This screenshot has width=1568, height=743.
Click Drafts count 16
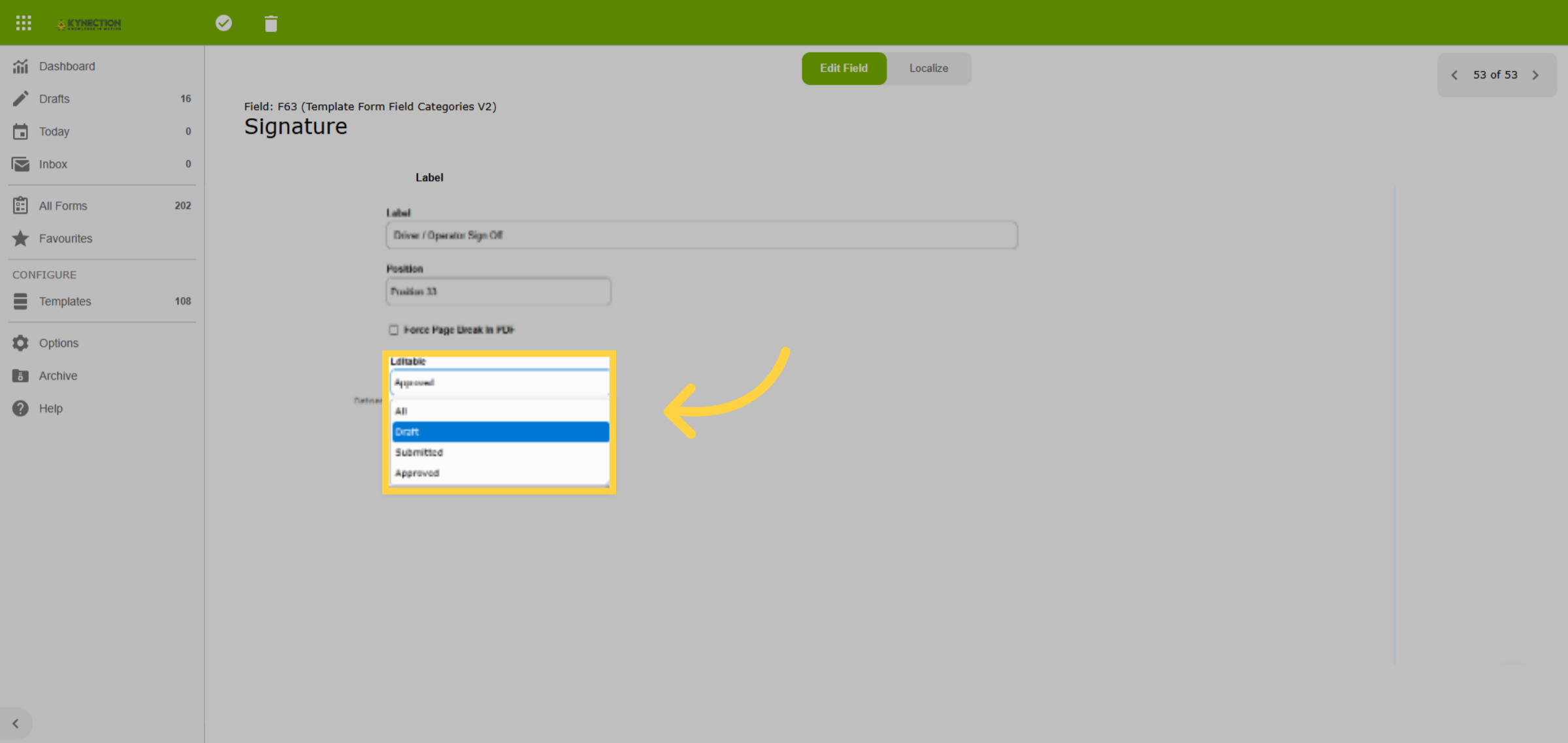click(x=186, y=99)
